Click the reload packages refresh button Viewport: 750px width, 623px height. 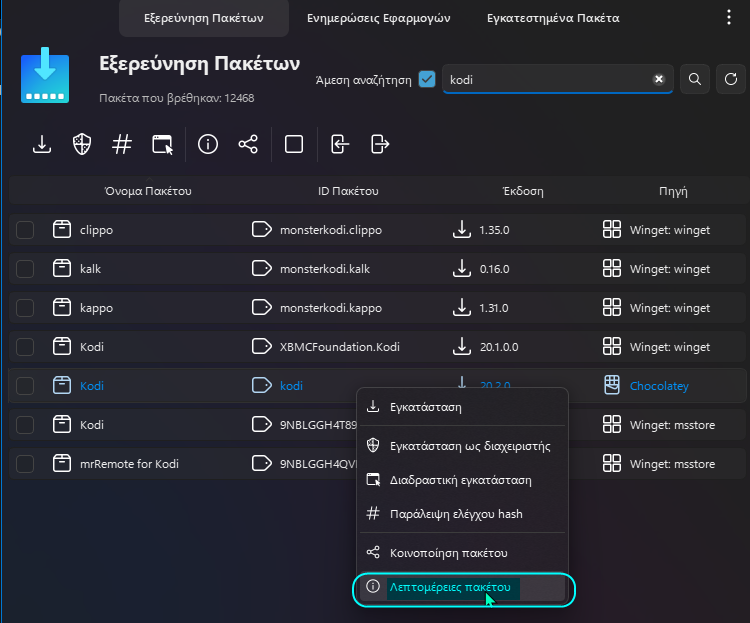[730, 79]
